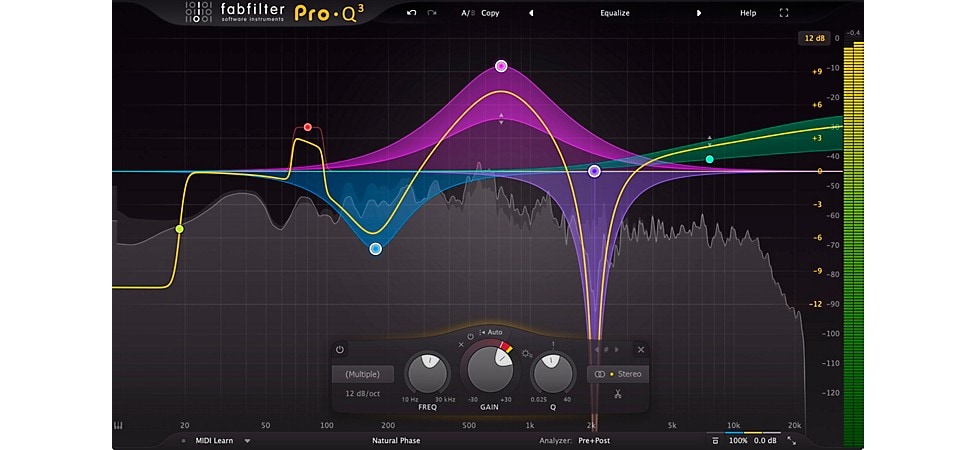Image resolution: width=976 pixels, height=450 pixels.
Task: Select the red band node near 80 Hz
Action: point(307,127)
